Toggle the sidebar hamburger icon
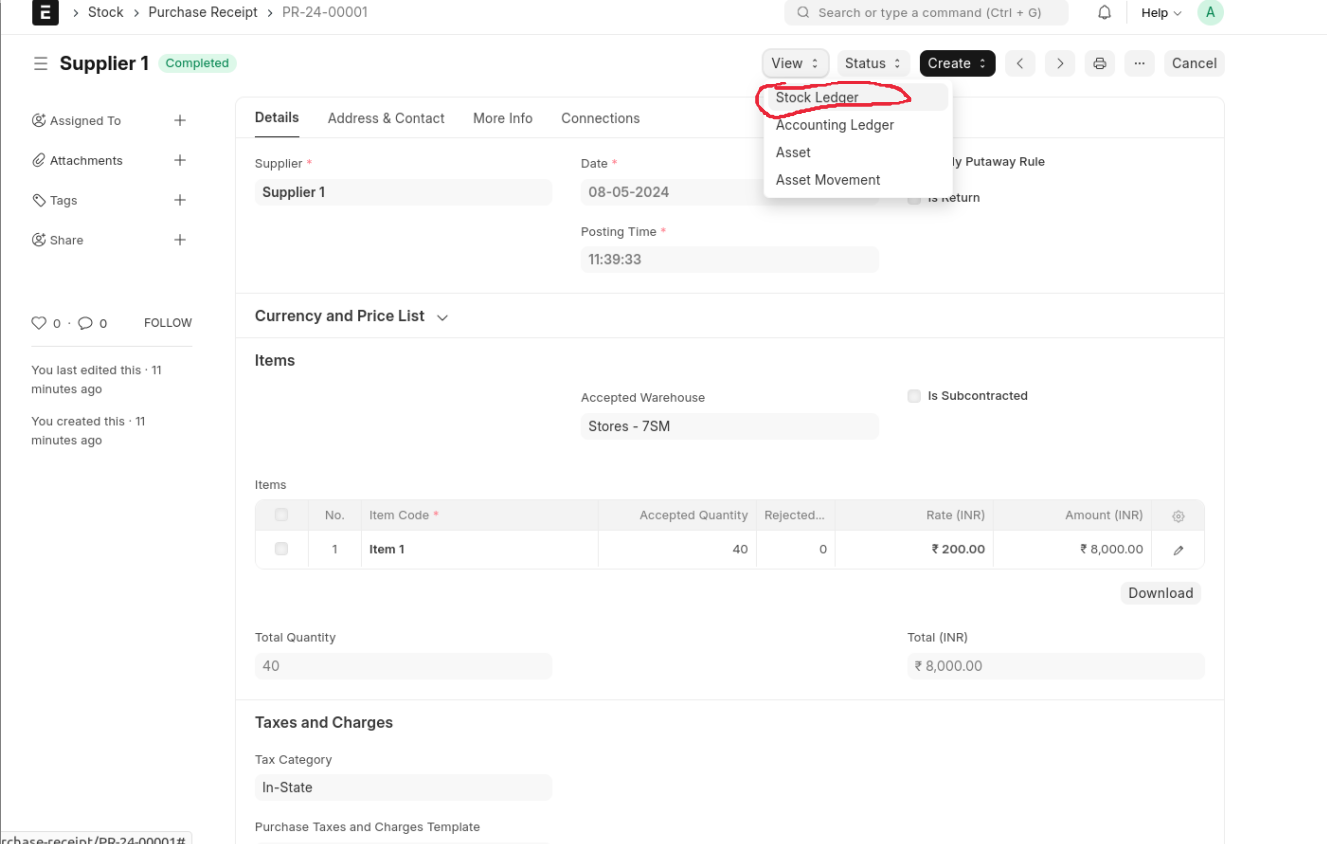The height and width of the screenshot is (844, 1327). pyautogui.click(x=40, y=63)
